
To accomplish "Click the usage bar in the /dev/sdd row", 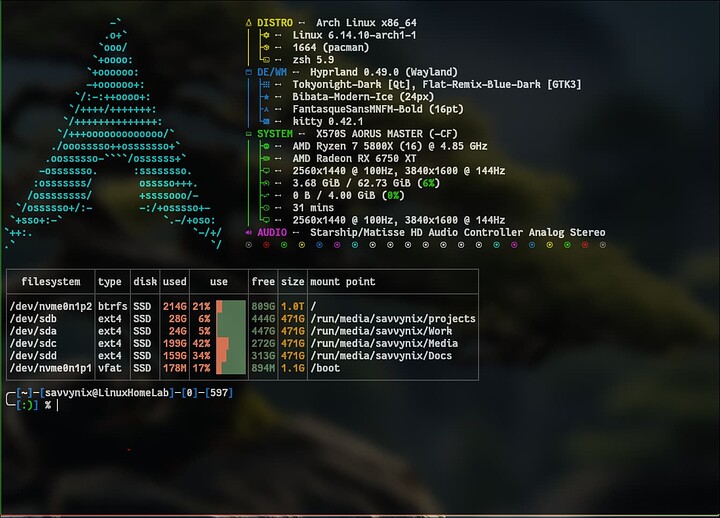I will [x=231, y=356].
